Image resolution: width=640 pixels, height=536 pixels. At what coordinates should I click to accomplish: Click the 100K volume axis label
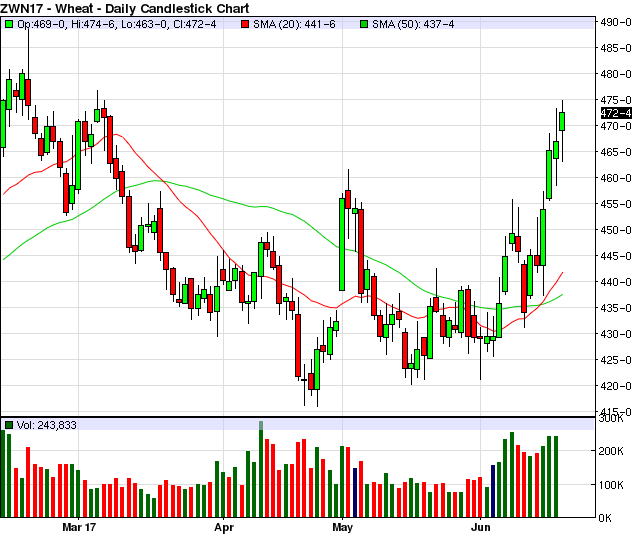coord(611,485)
